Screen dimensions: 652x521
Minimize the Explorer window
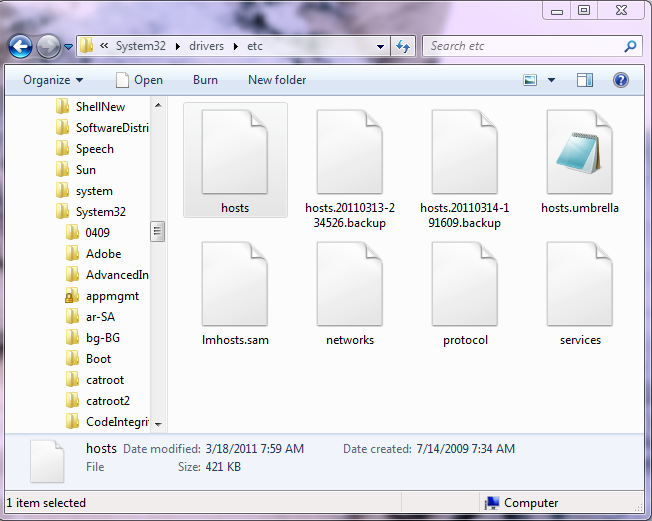click(557, 10)
